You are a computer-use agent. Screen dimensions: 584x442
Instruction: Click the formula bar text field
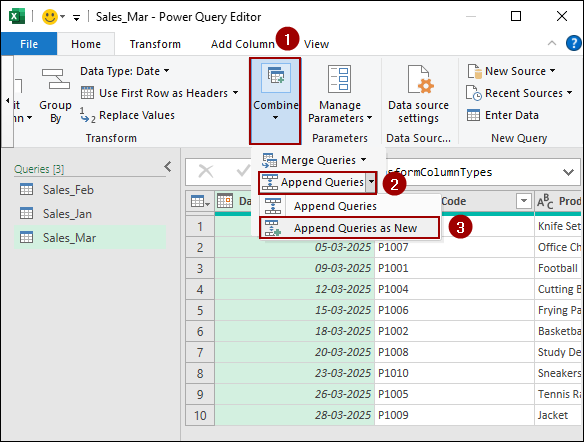473,172
